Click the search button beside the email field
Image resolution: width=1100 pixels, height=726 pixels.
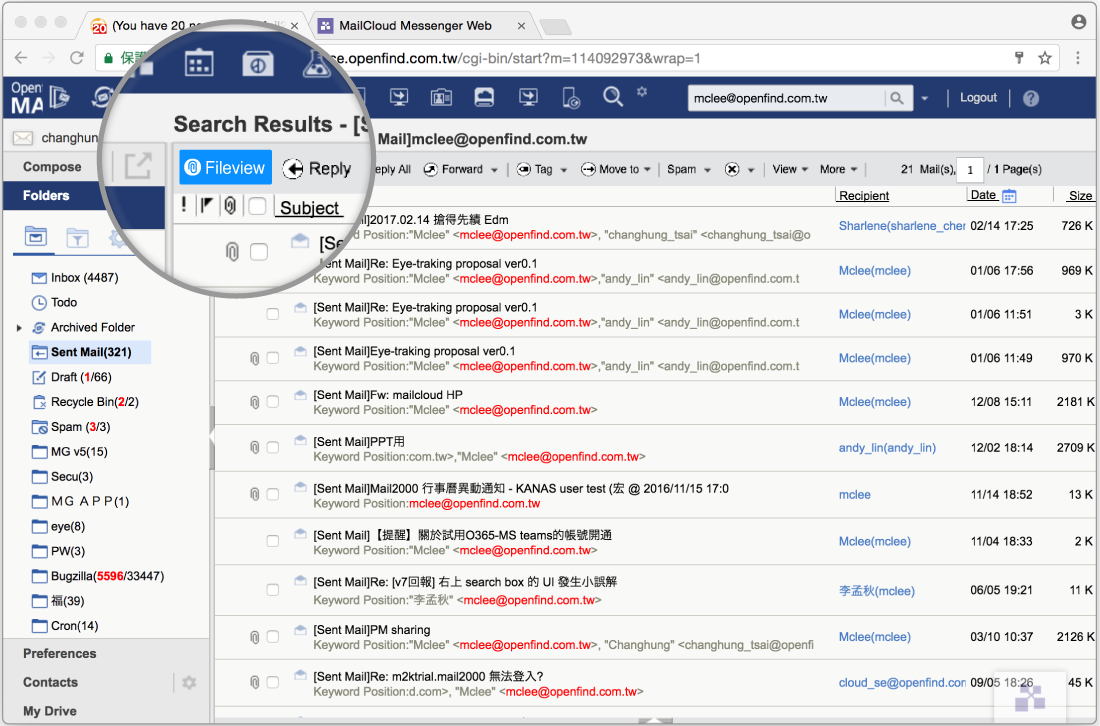pyautogui.click(x=897, y=98)
